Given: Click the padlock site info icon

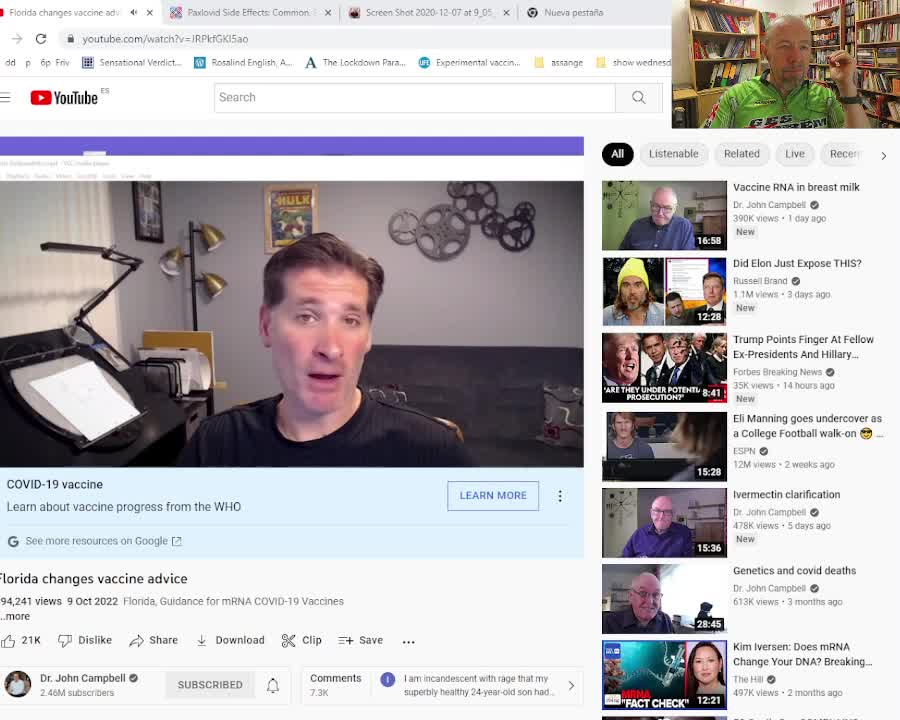Looking at the screenshot, I should (71, 38).
